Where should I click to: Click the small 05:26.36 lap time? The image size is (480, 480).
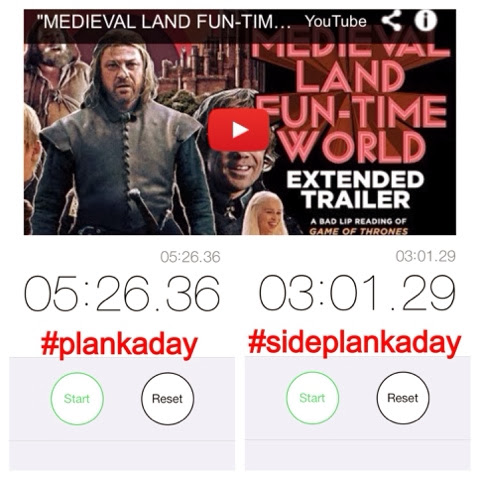pyautogui.click(x=190, y=257)
